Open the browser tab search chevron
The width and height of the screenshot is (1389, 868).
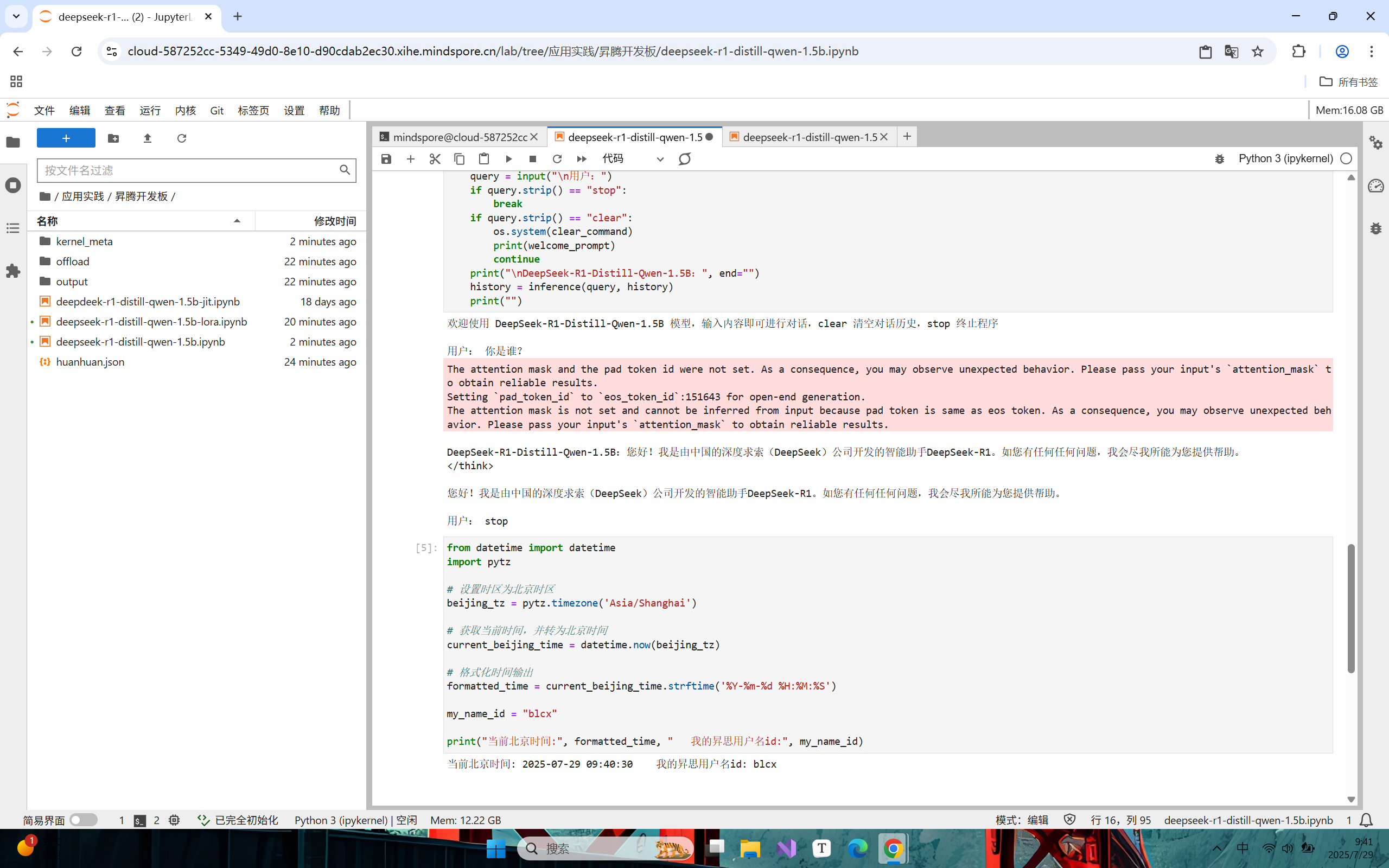click(x=16, y=17)
